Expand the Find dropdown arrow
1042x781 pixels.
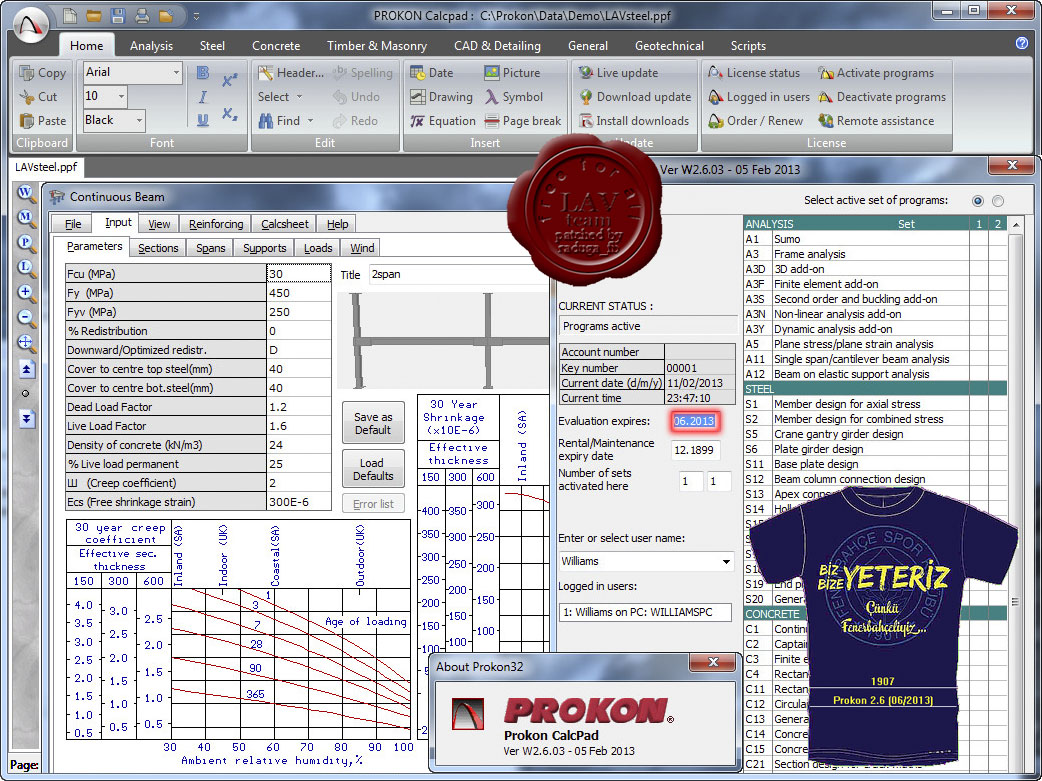(310, 121)
